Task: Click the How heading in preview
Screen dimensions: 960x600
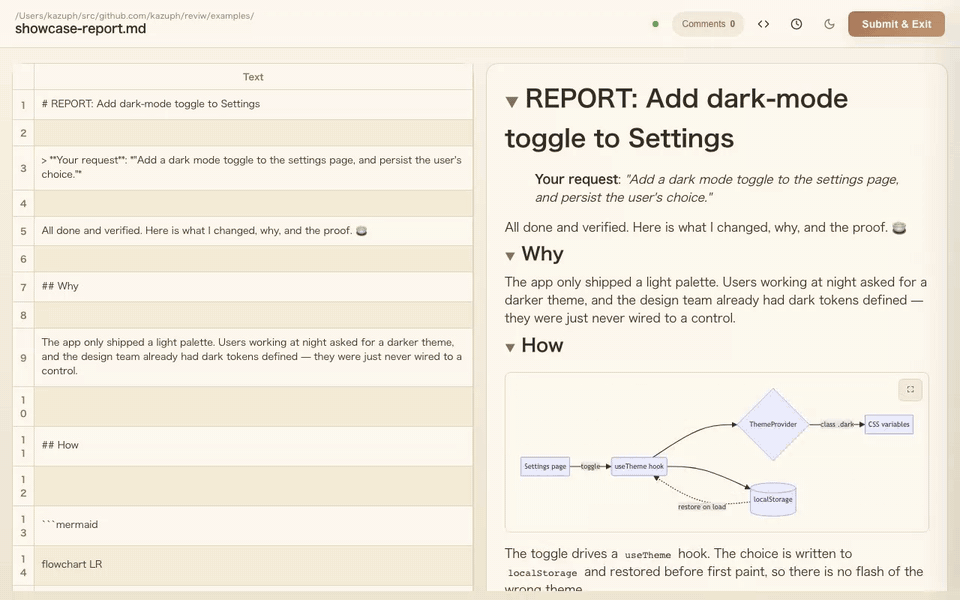Action: [x=542, y=345]
